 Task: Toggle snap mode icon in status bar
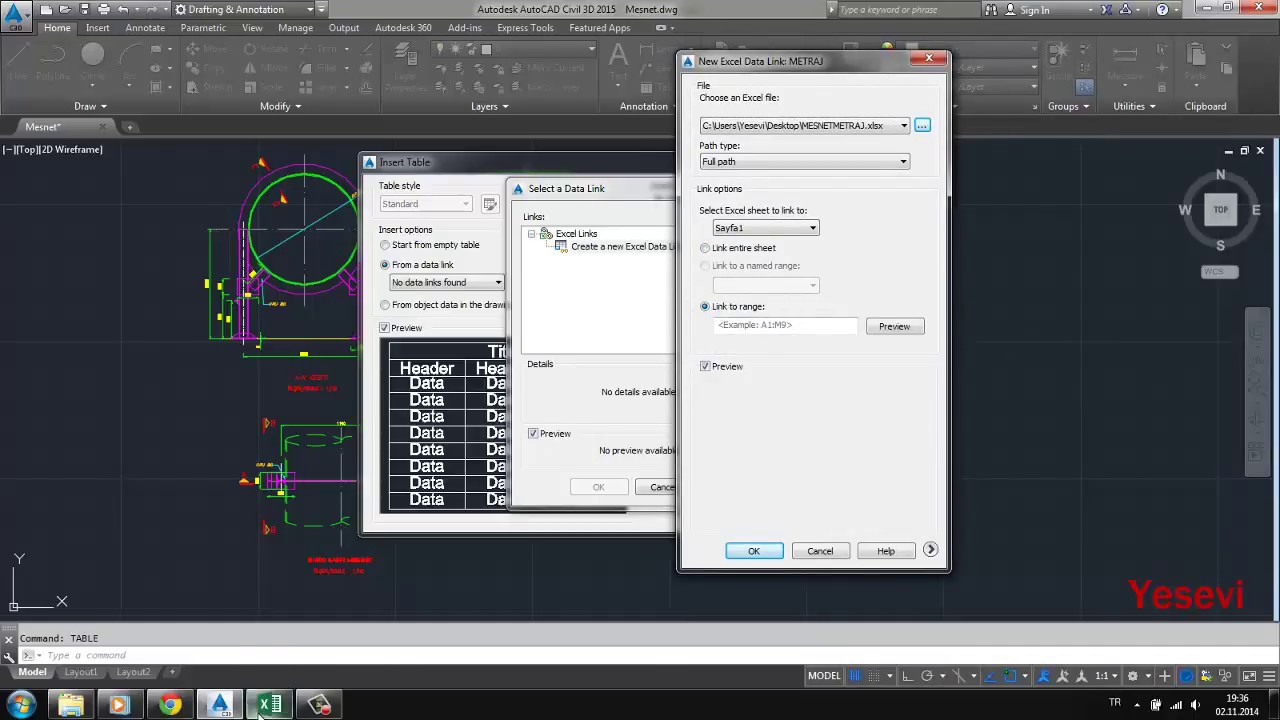[874, 676]
